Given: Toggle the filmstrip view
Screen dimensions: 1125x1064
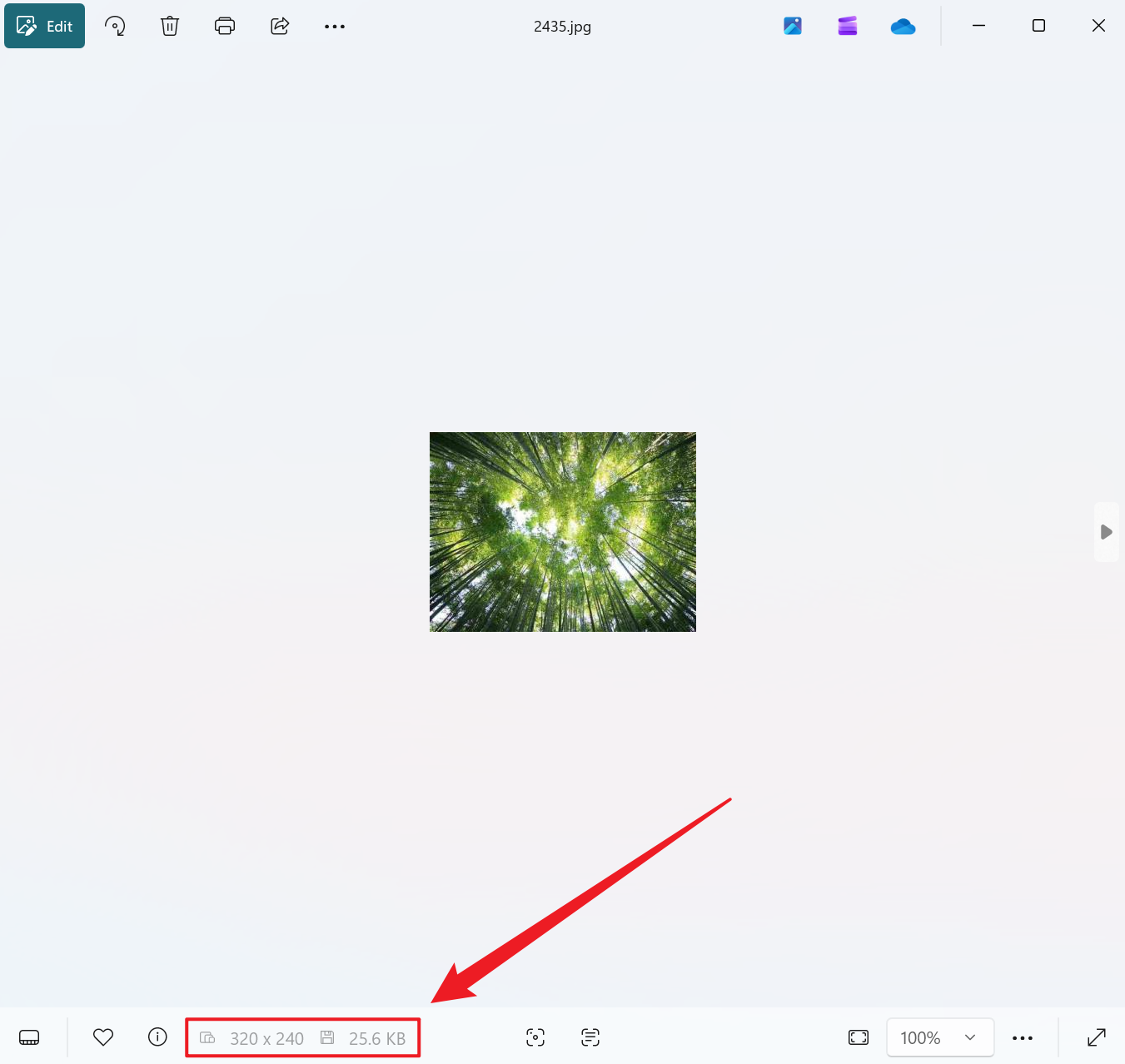Looking at the screenshot, I should 29,1037.
